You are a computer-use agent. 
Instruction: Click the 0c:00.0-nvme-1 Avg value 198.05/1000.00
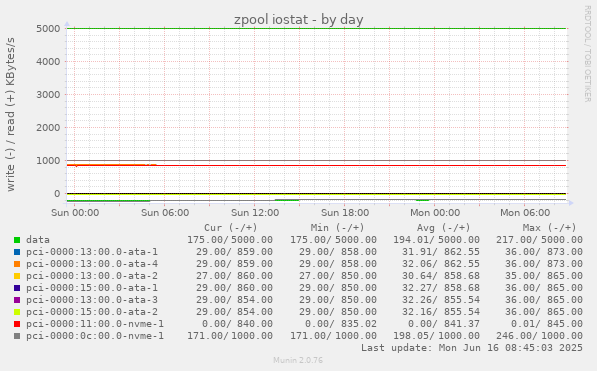(x=436, y=336)
